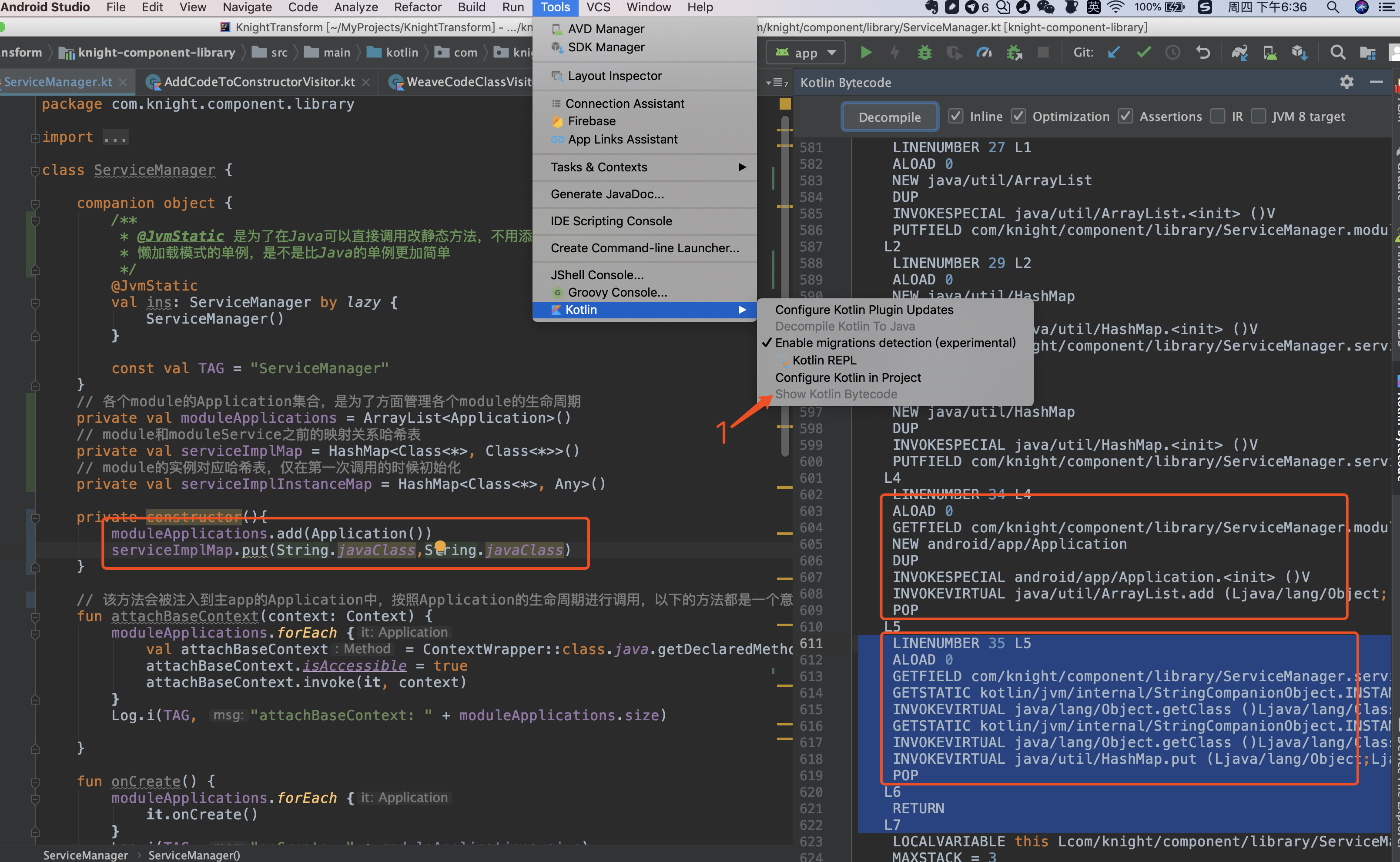1400x862 pixels.
Task: Run the app with green play button
Action: pyautogui.click(x=866, y=53)
